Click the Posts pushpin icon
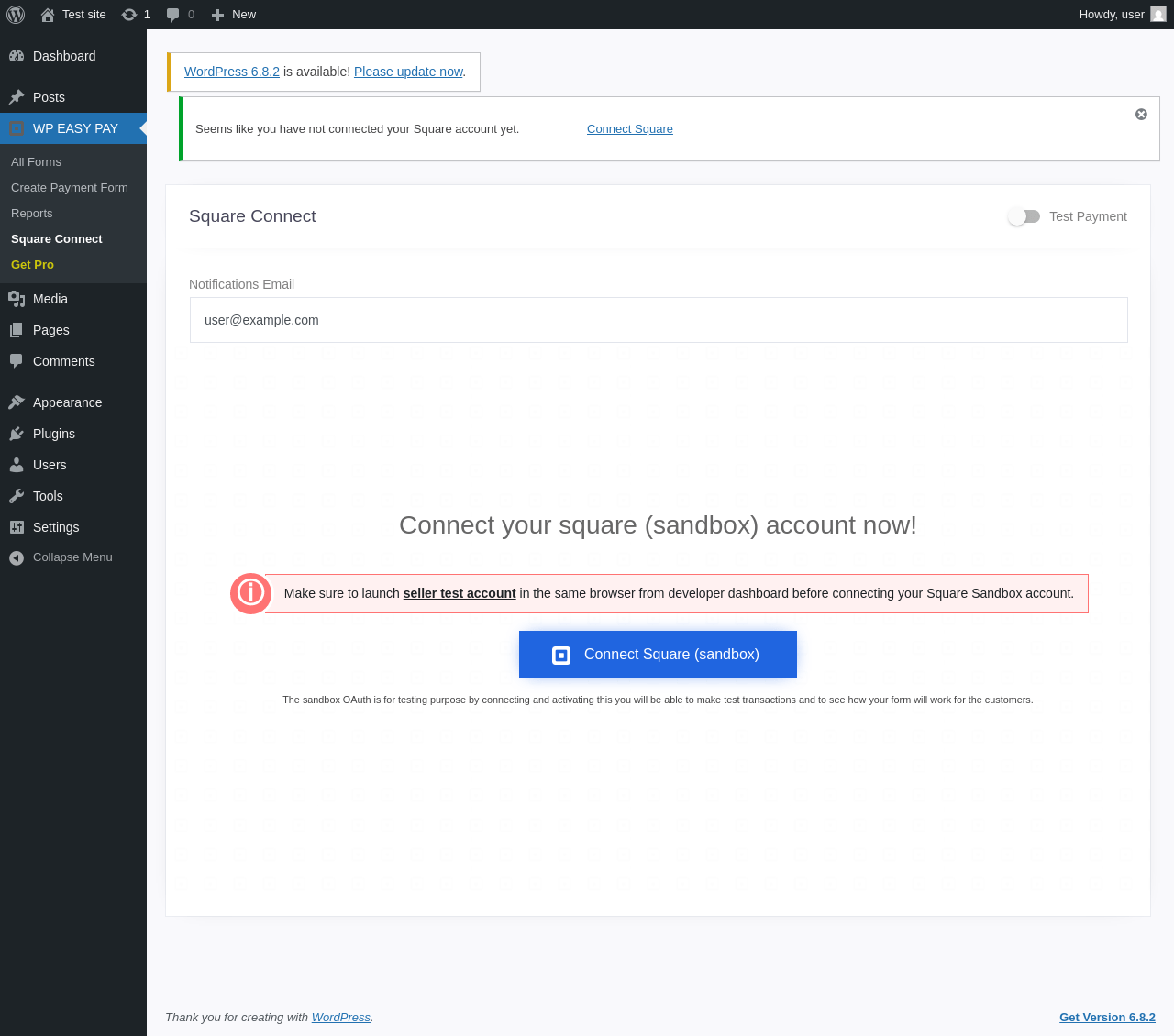This screenshot has width=1174, height=1036. [17, 97]
